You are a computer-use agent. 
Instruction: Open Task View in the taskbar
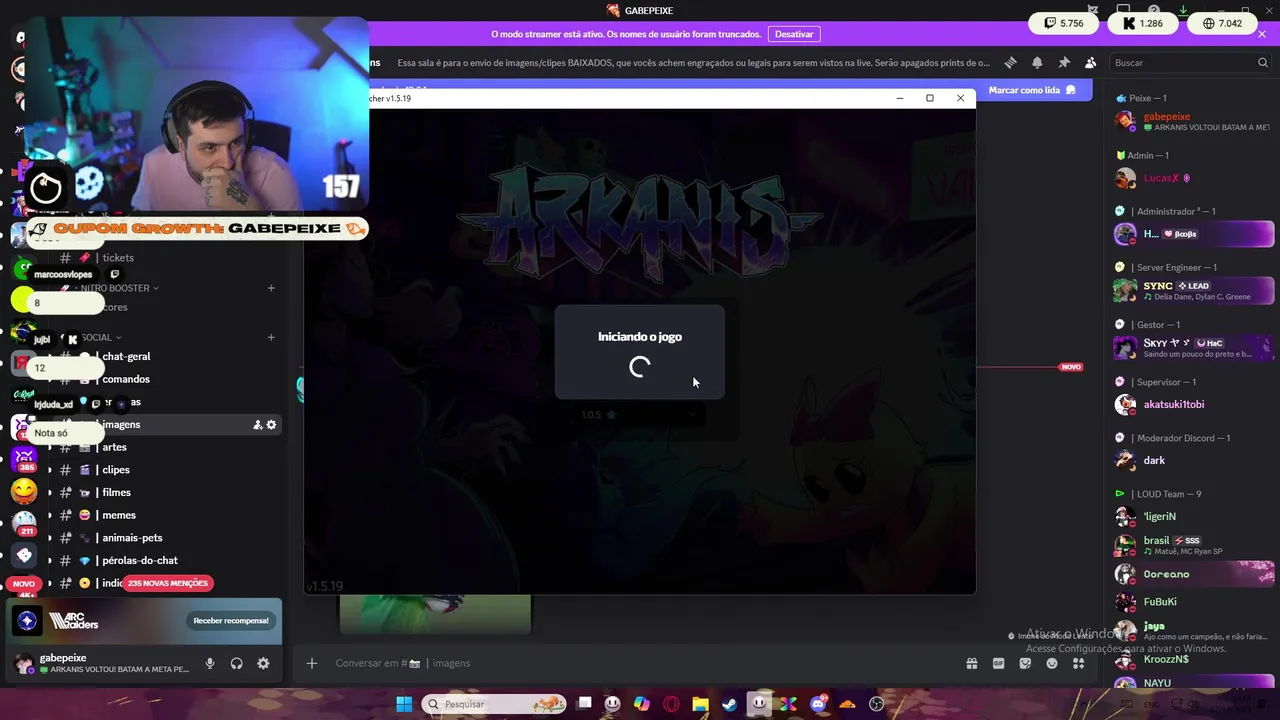[585, 704]
